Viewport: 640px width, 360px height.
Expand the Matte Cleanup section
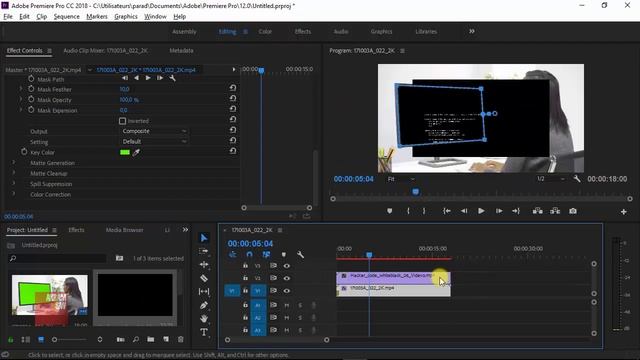pos(13,173)
